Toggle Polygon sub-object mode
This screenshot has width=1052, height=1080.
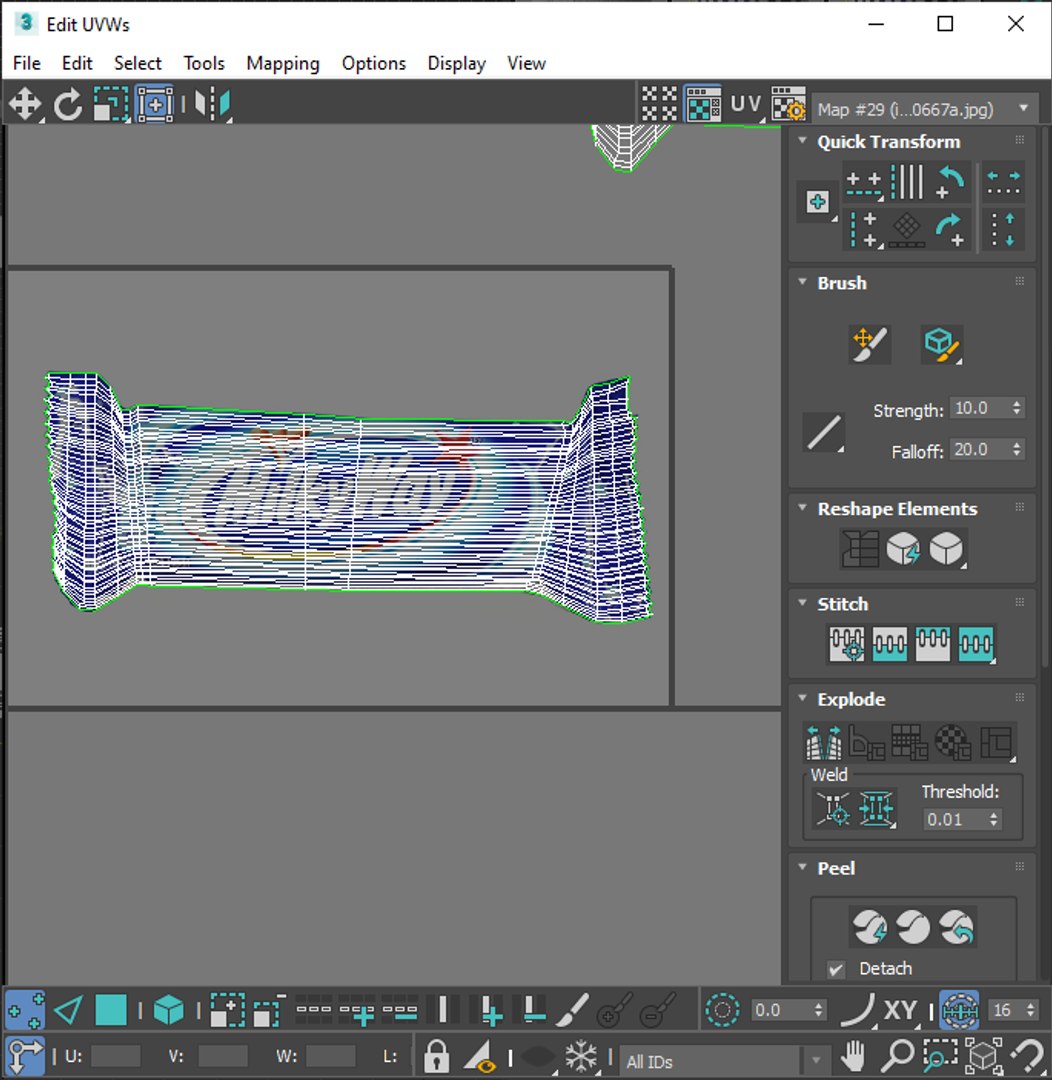point(111,1010)
